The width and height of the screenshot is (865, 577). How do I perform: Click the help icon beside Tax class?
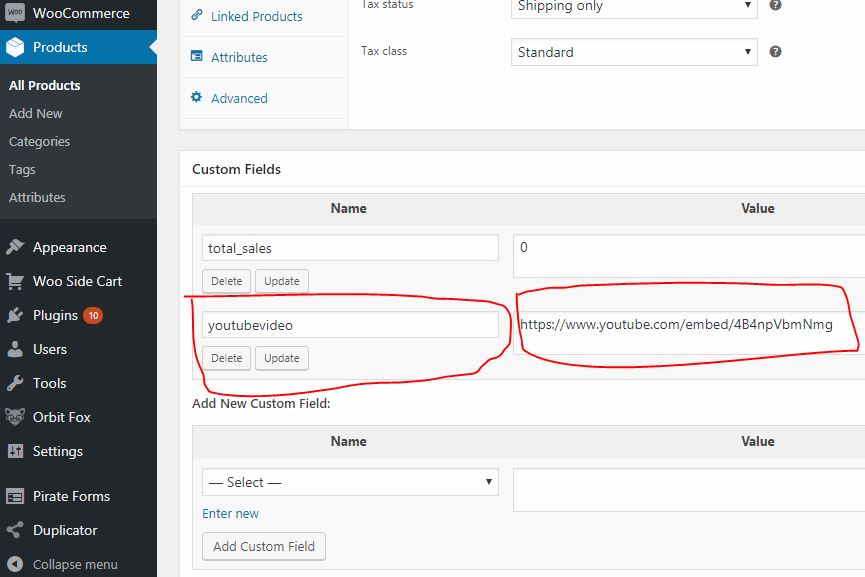[775, 52]
